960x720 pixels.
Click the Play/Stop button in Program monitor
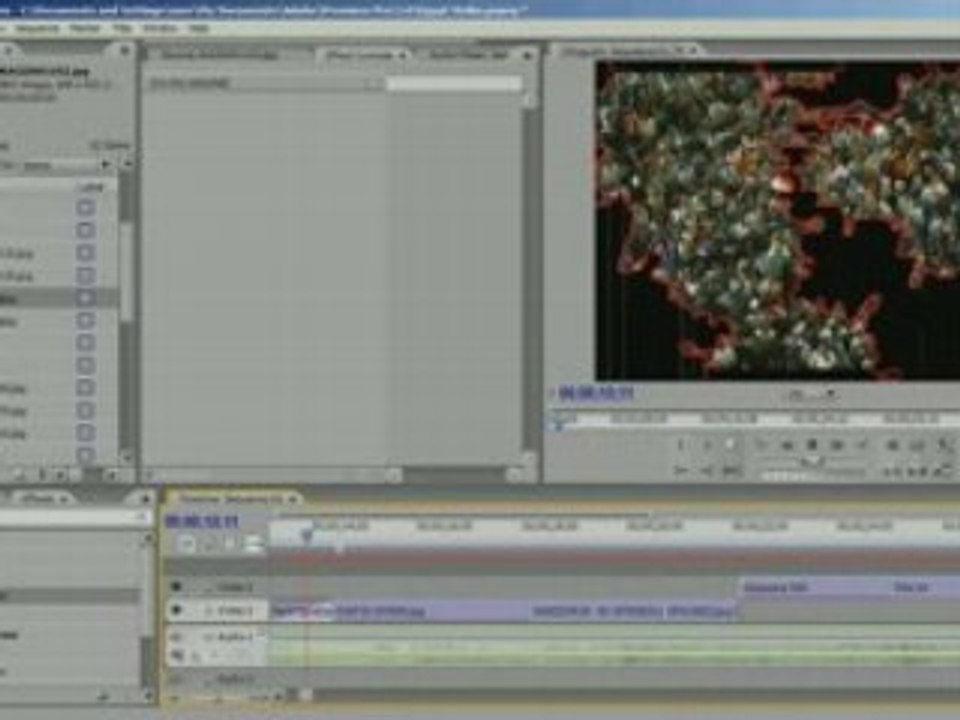point(812,445)
